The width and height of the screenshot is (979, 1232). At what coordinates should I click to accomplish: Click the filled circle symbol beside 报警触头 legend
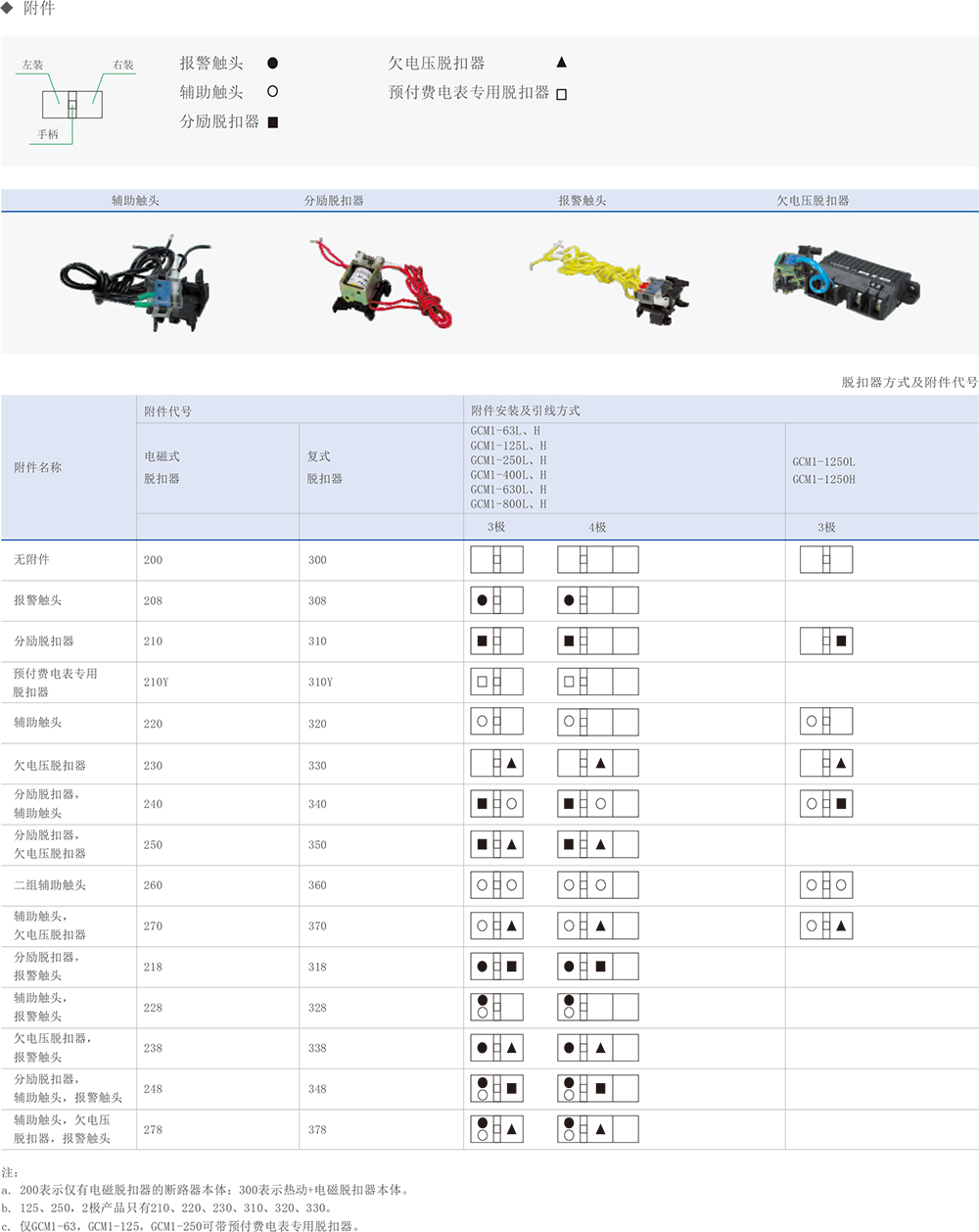click(x=272, y=63)
